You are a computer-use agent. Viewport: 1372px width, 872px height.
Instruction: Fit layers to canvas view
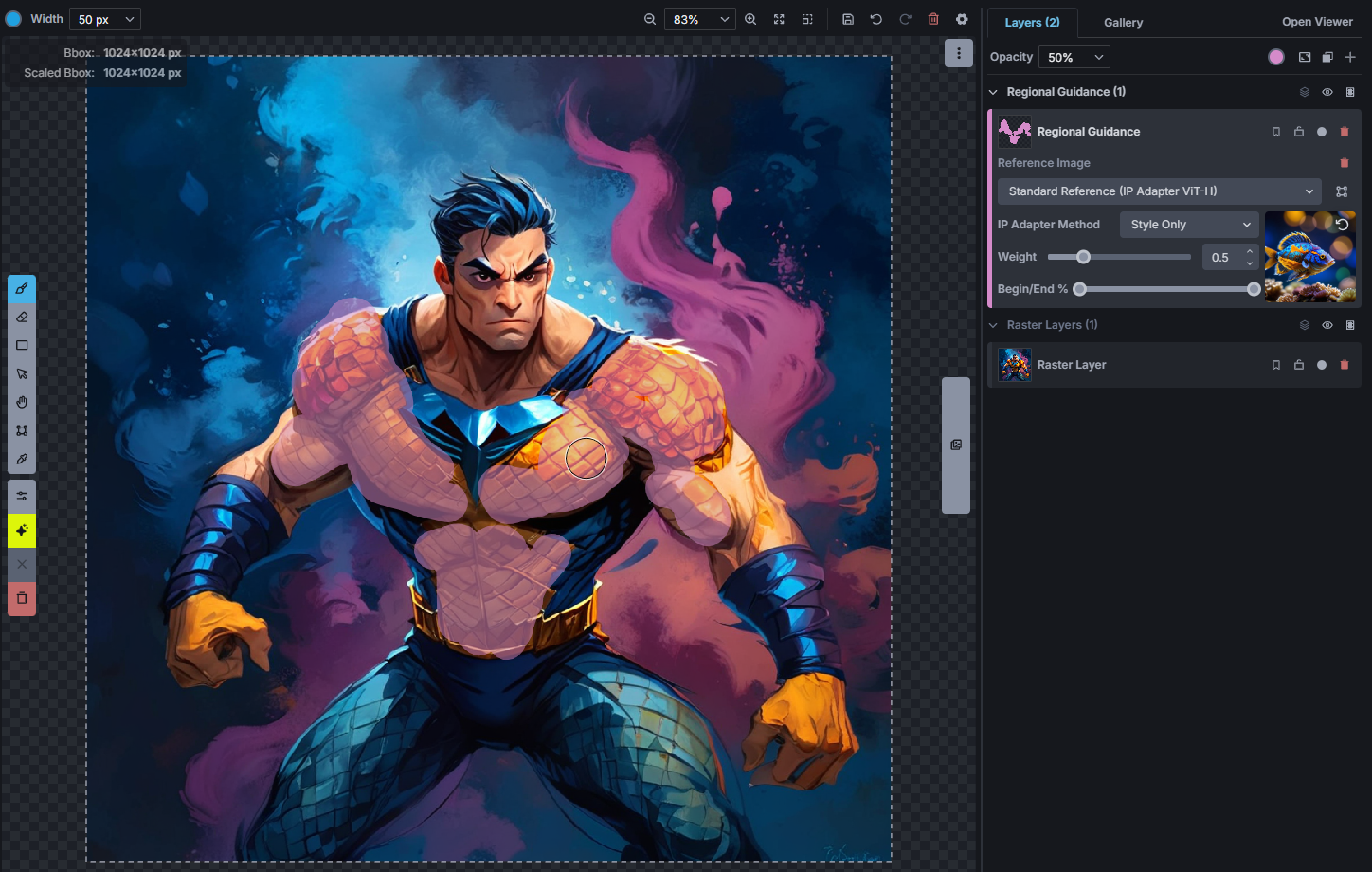[x=779, y=19]
